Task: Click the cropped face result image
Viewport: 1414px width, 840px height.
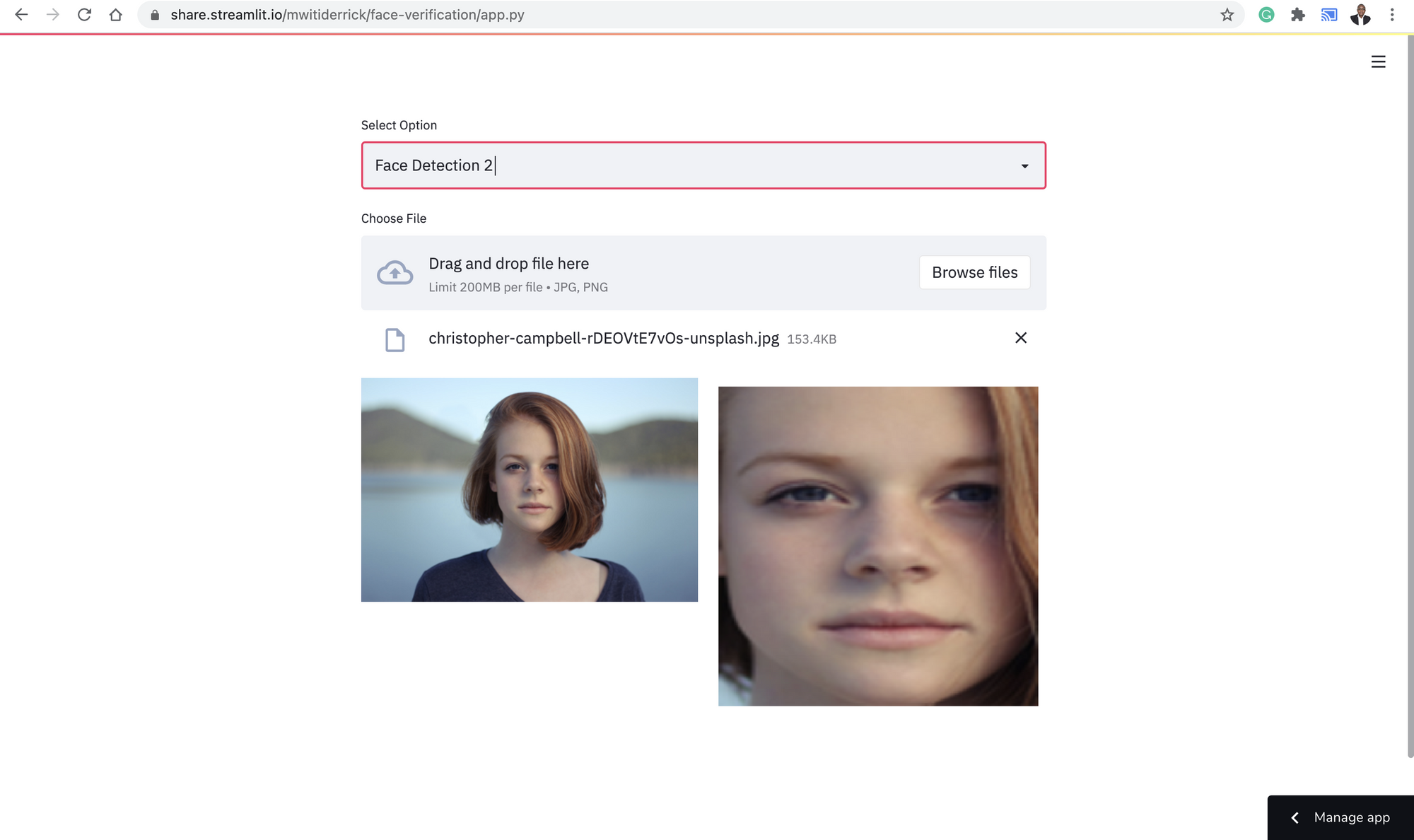Action: click(x=877, y=546)
